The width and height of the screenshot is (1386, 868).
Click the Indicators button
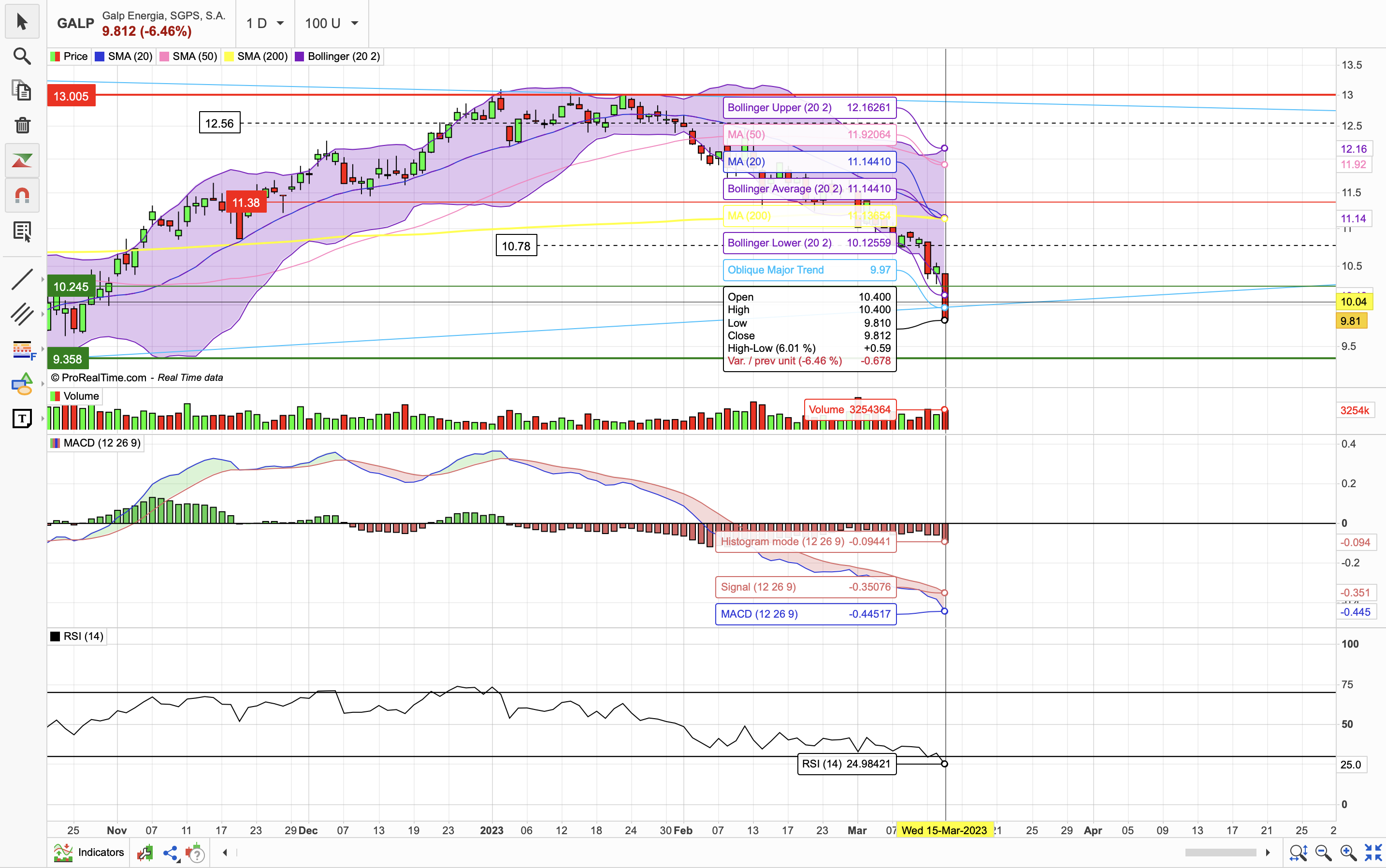coord(89,853)
